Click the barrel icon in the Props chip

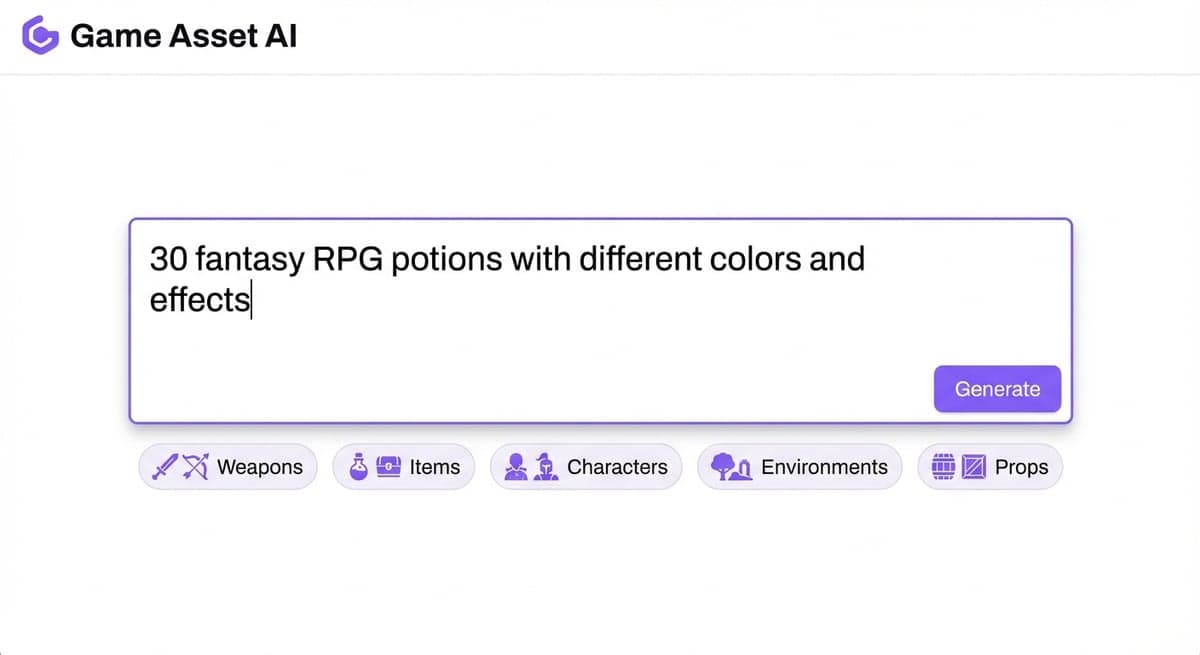943,467
